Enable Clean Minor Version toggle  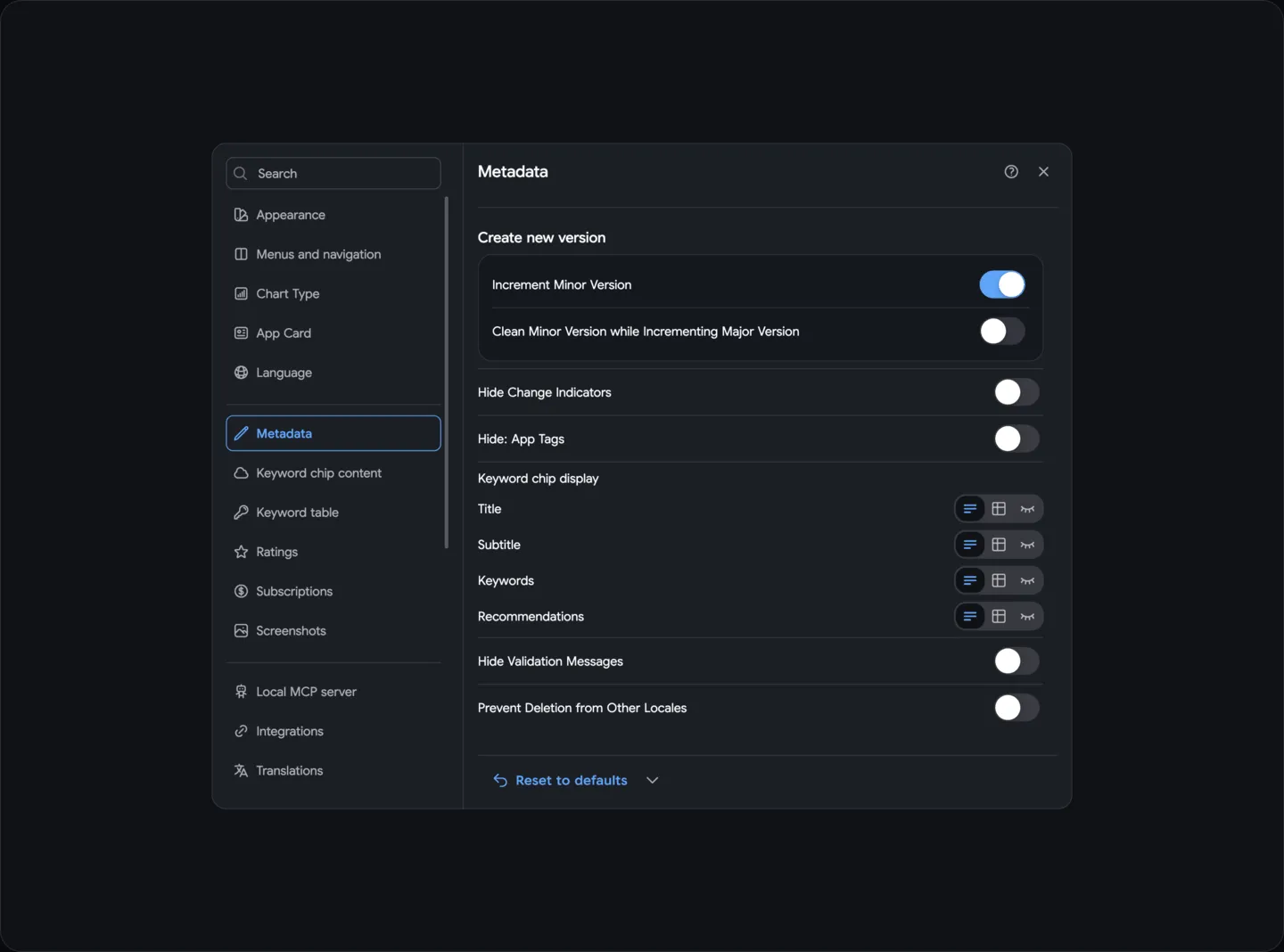coord(1002,332)
